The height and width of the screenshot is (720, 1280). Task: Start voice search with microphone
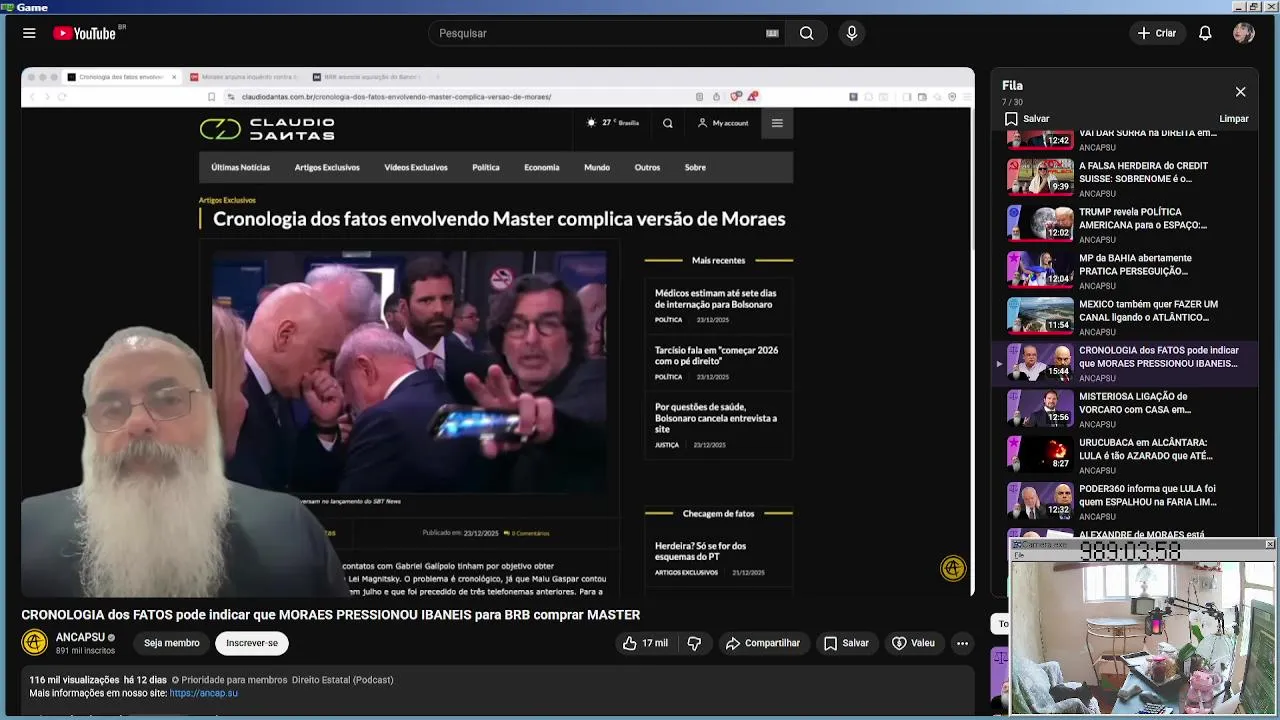pyautogui.click(x=852, y=33)
